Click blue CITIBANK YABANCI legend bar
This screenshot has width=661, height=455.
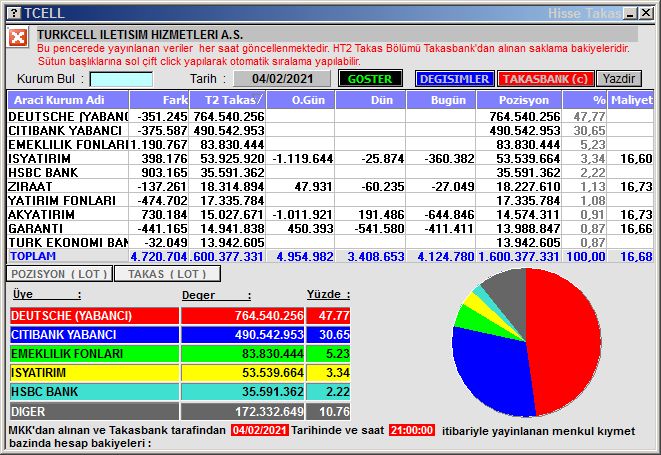point(94,334)
